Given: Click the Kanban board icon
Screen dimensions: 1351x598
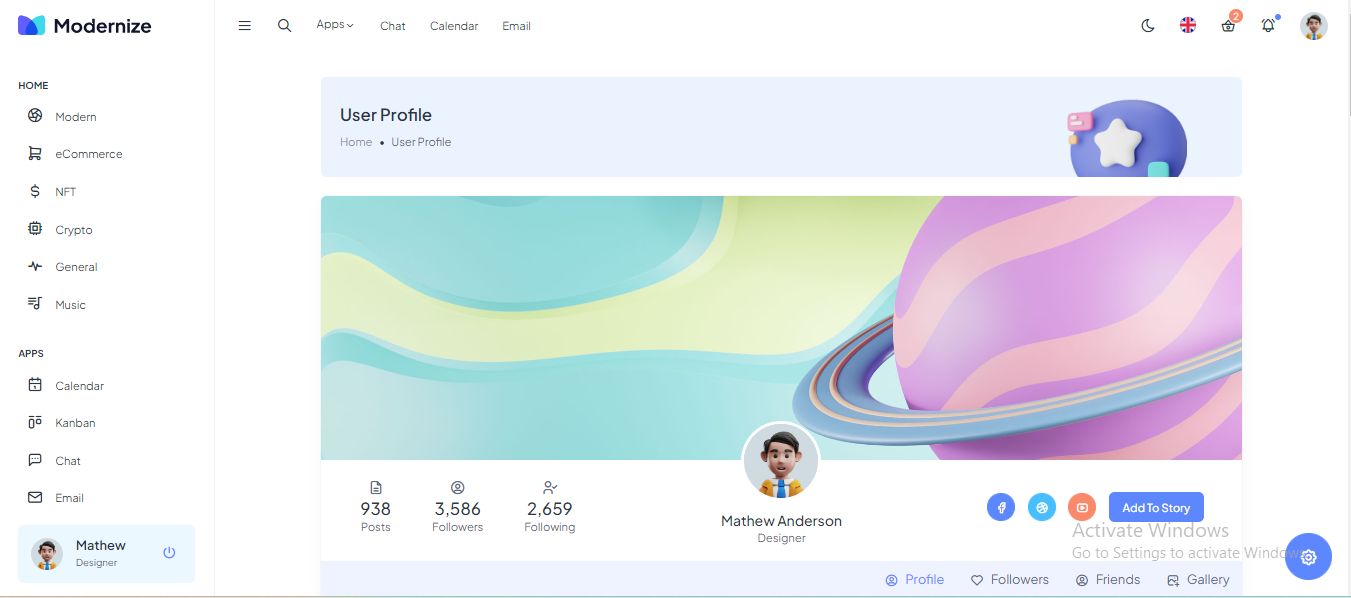Looking at the screenshot, I should tap(35, 422).
